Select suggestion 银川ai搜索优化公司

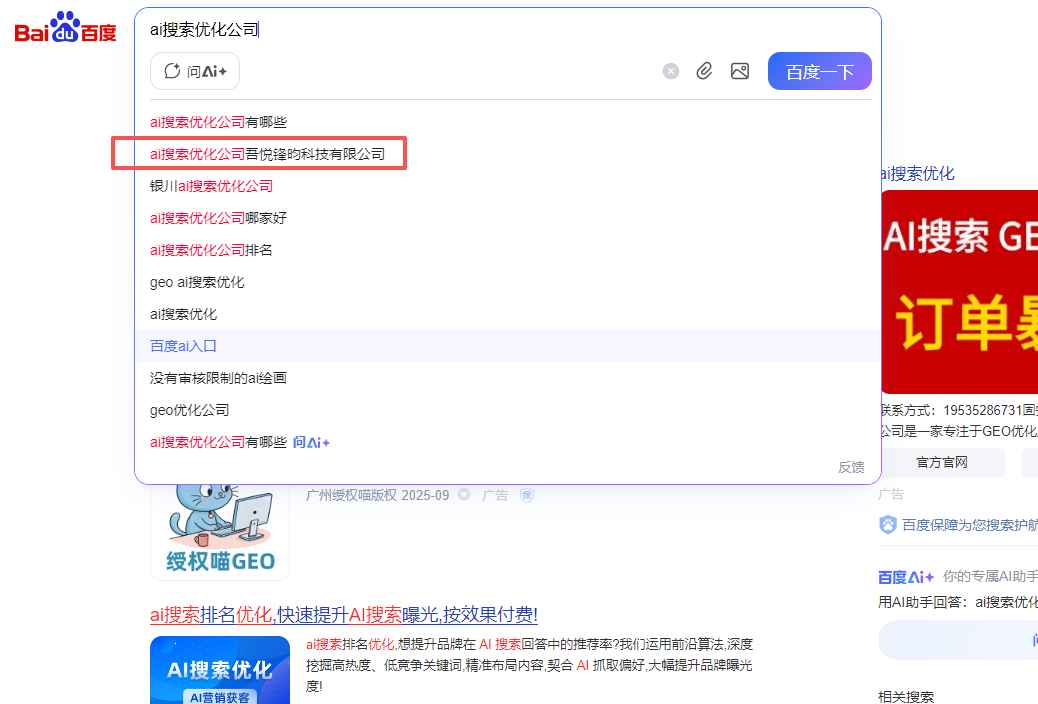[x=211, y=186]
